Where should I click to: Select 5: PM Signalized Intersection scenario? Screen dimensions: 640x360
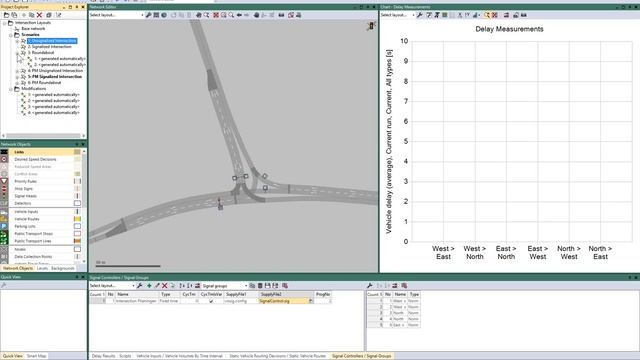coord(55,77)
